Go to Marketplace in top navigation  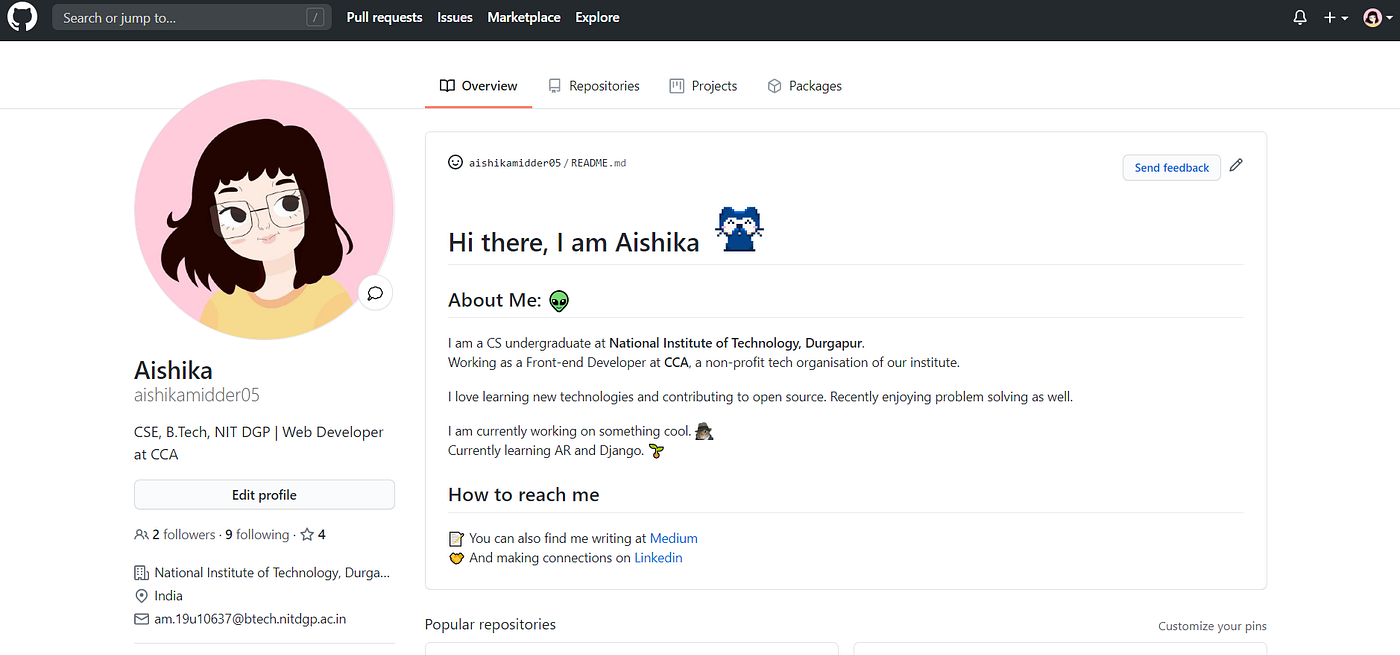(524, 17)
